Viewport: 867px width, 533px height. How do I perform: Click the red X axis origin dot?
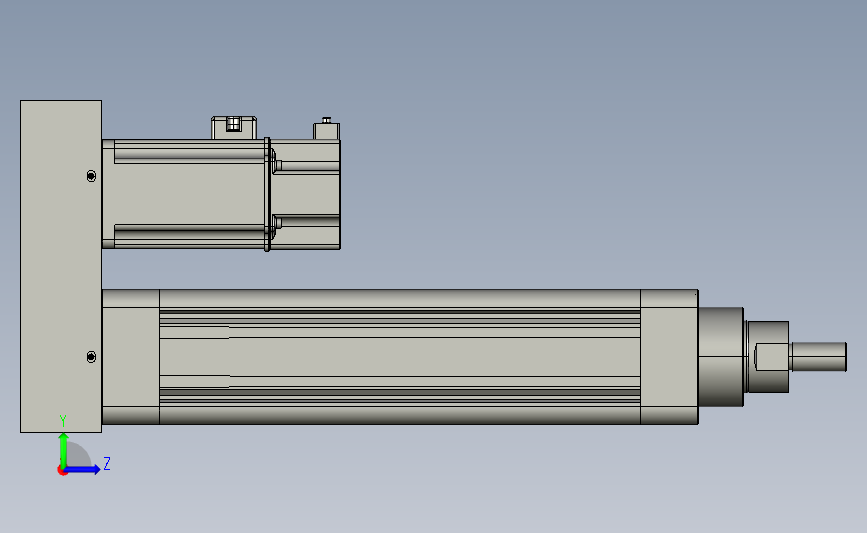pyautogui.click(x=62, y=471)
